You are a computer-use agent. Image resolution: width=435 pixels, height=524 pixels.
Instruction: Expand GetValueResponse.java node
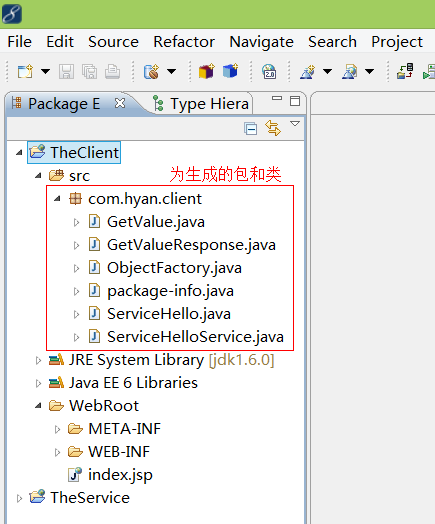pyautogui.click(x=77, y=245)
